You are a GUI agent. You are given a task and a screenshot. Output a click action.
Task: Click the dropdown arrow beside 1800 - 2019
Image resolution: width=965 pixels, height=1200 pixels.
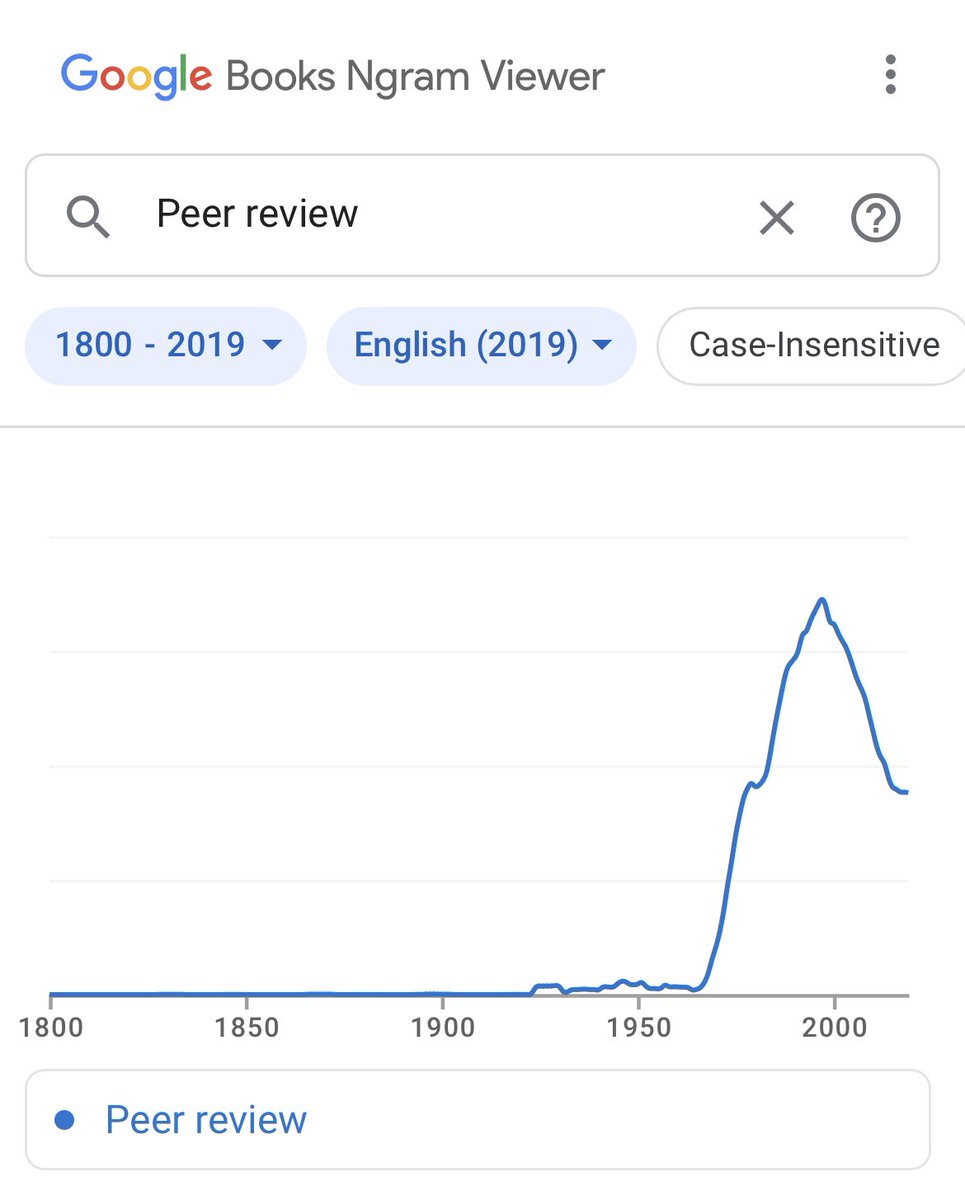click(x=271, y=346)
